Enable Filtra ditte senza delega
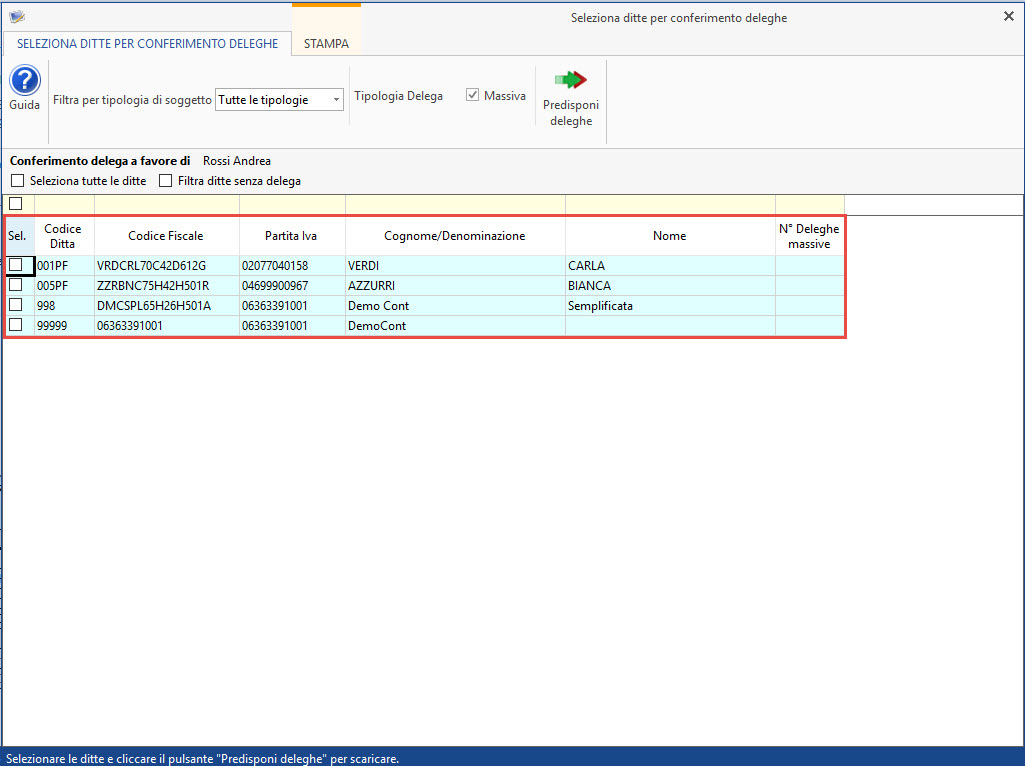The image size is (1025, 766). point(165,180)
